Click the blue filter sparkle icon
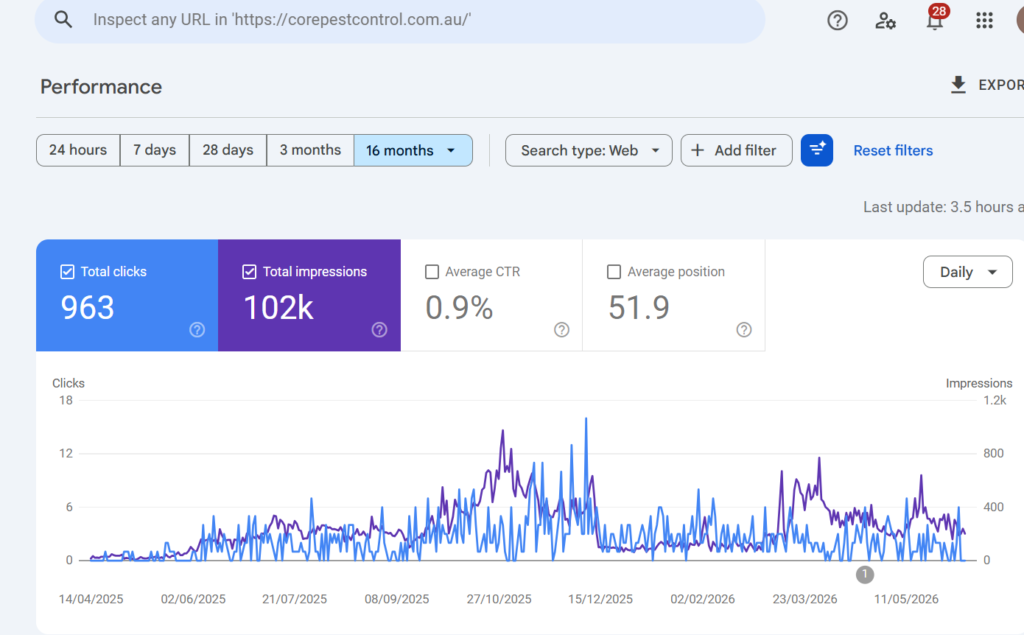Viewport: 1024px width, 635px height. 817,150
